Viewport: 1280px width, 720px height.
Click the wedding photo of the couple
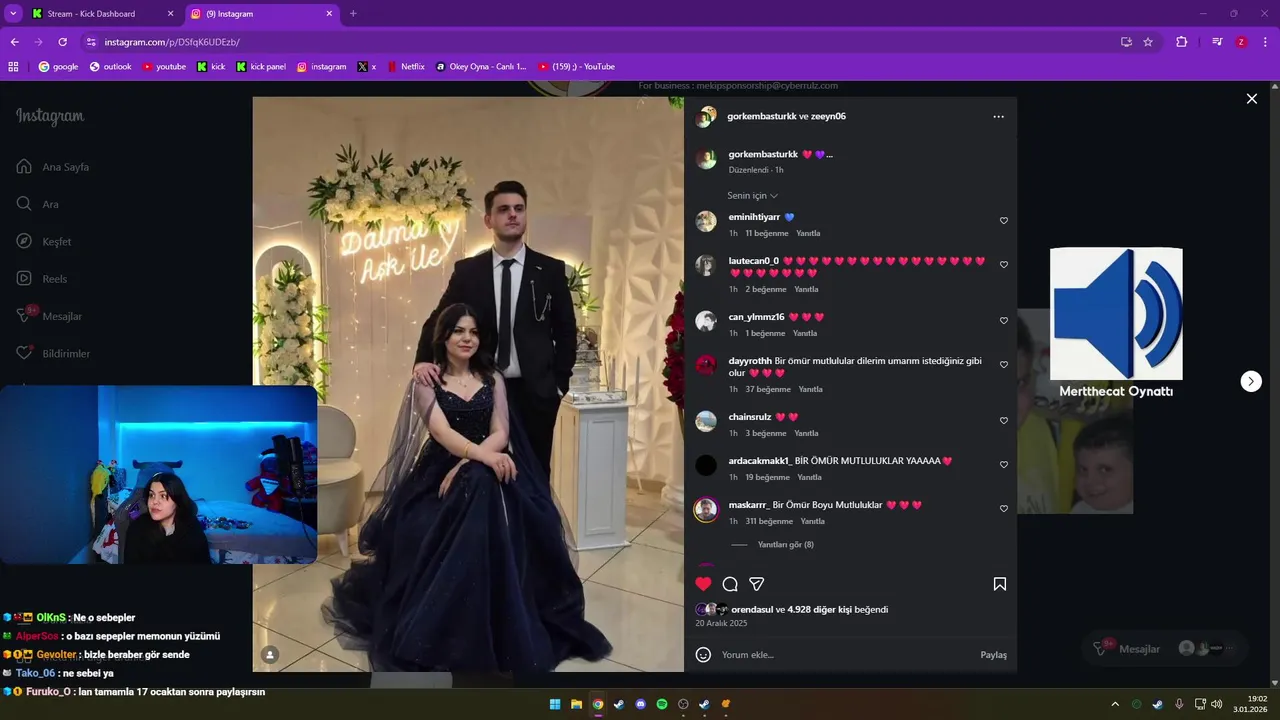coord(468,384)
